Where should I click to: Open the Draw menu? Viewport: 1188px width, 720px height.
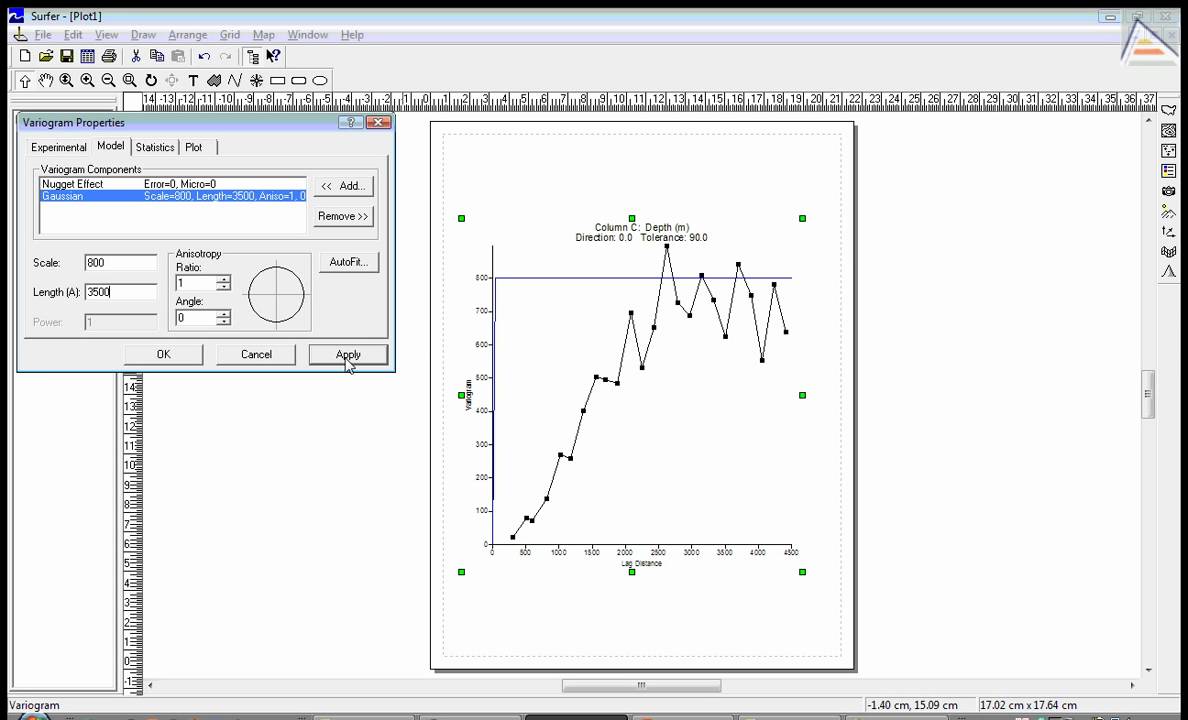pyautogui.click(x=143, y=35)
